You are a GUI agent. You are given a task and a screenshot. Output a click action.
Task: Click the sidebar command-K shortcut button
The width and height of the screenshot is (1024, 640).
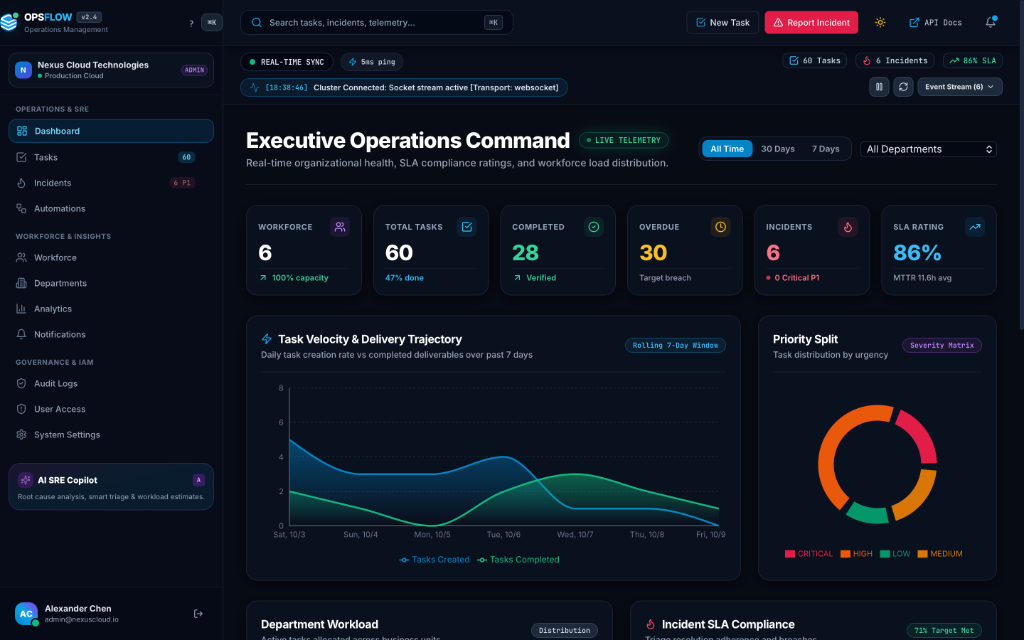[x=212, y=22]
